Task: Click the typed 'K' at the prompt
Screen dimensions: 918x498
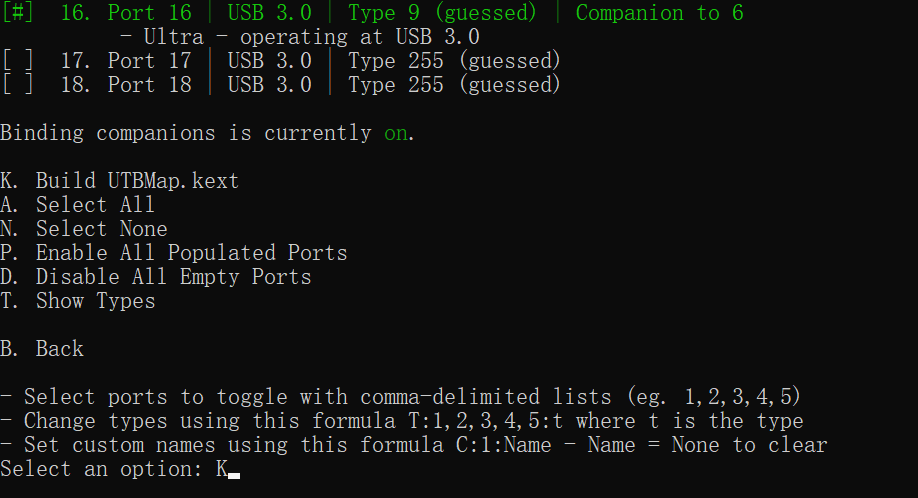Action: (222, 469)
